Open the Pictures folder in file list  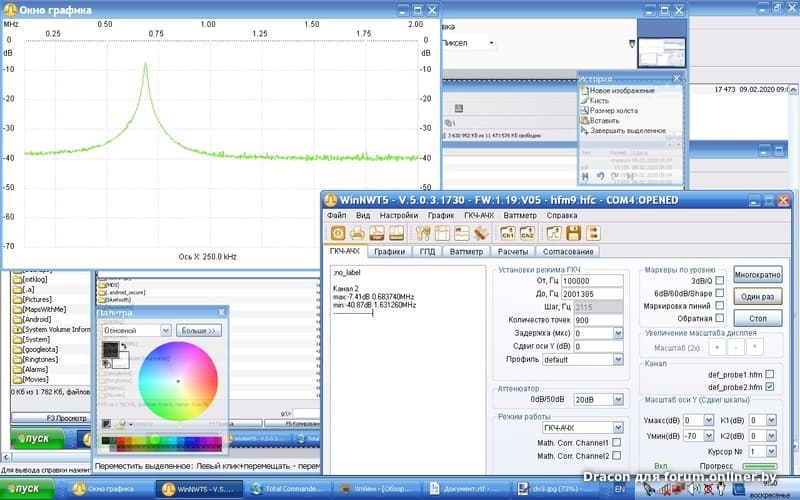[38, 299]
